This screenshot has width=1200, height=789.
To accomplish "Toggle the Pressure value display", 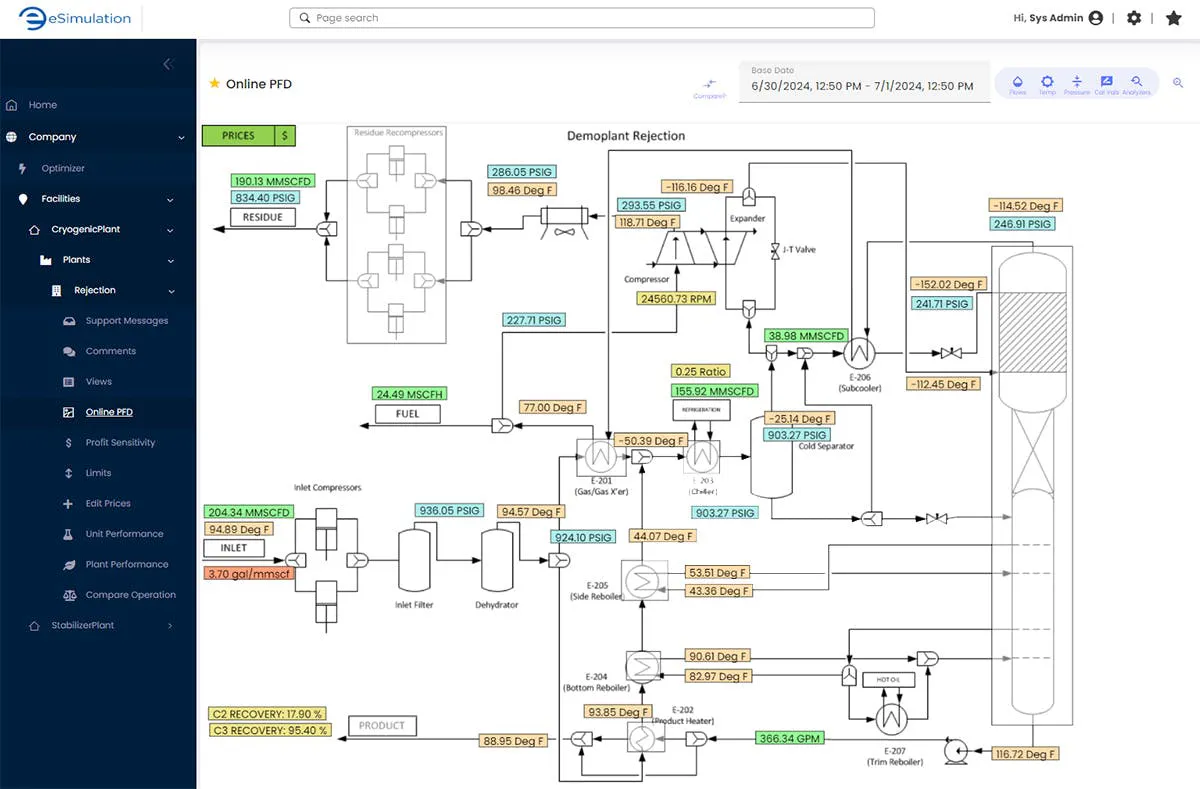I will click(x=1077, y=81).
